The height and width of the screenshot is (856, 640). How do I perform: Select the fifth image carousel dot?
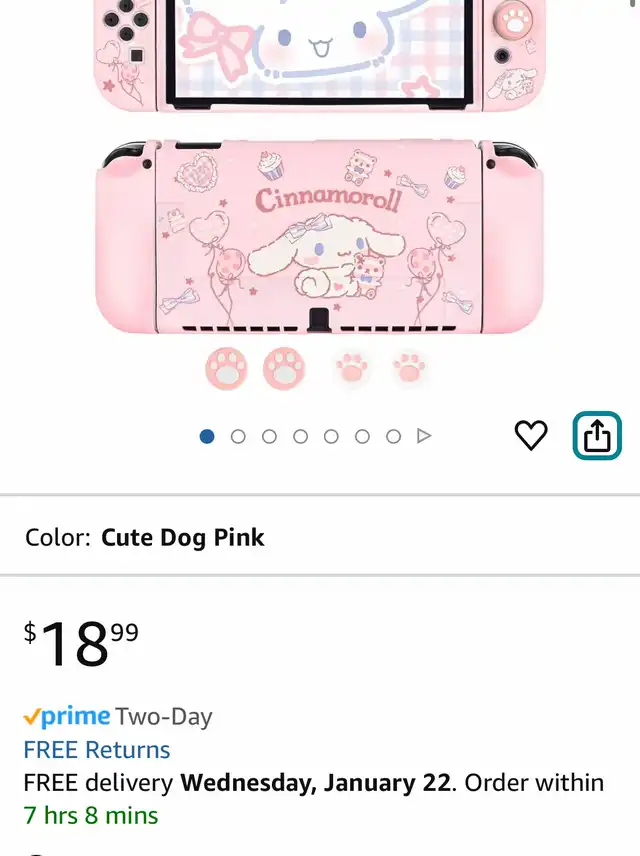(x=331, y=437)
